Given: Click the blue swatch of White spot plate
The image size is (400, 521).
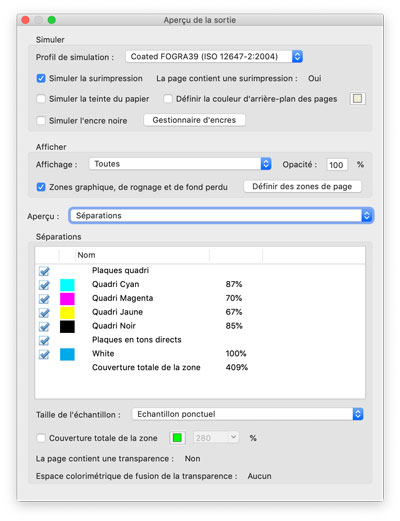Looking at the screenshot, I should point(67,354).
